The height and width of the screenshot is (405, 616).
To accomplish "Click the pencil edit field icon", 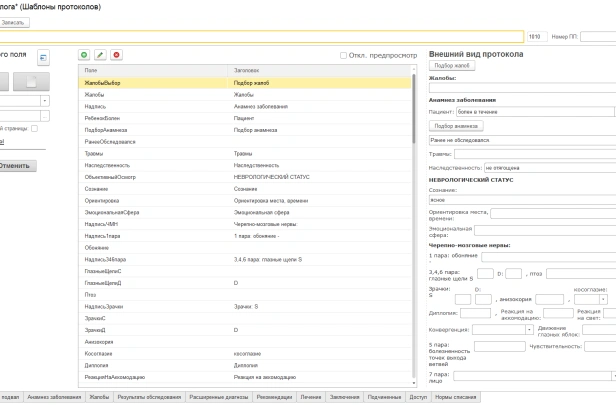I will coord(100,54).
